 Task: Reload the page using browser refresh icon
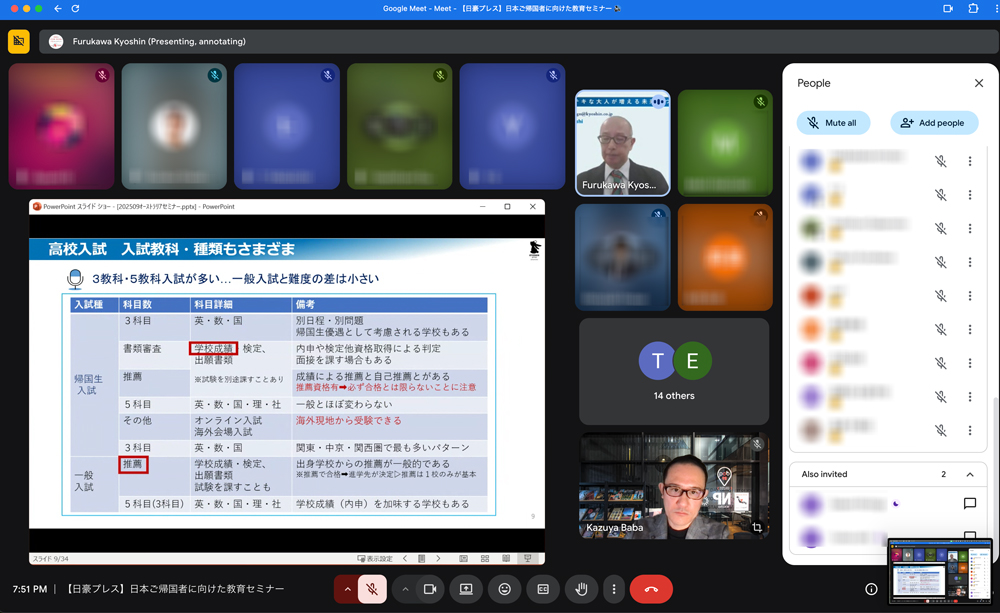coord(75,9)
